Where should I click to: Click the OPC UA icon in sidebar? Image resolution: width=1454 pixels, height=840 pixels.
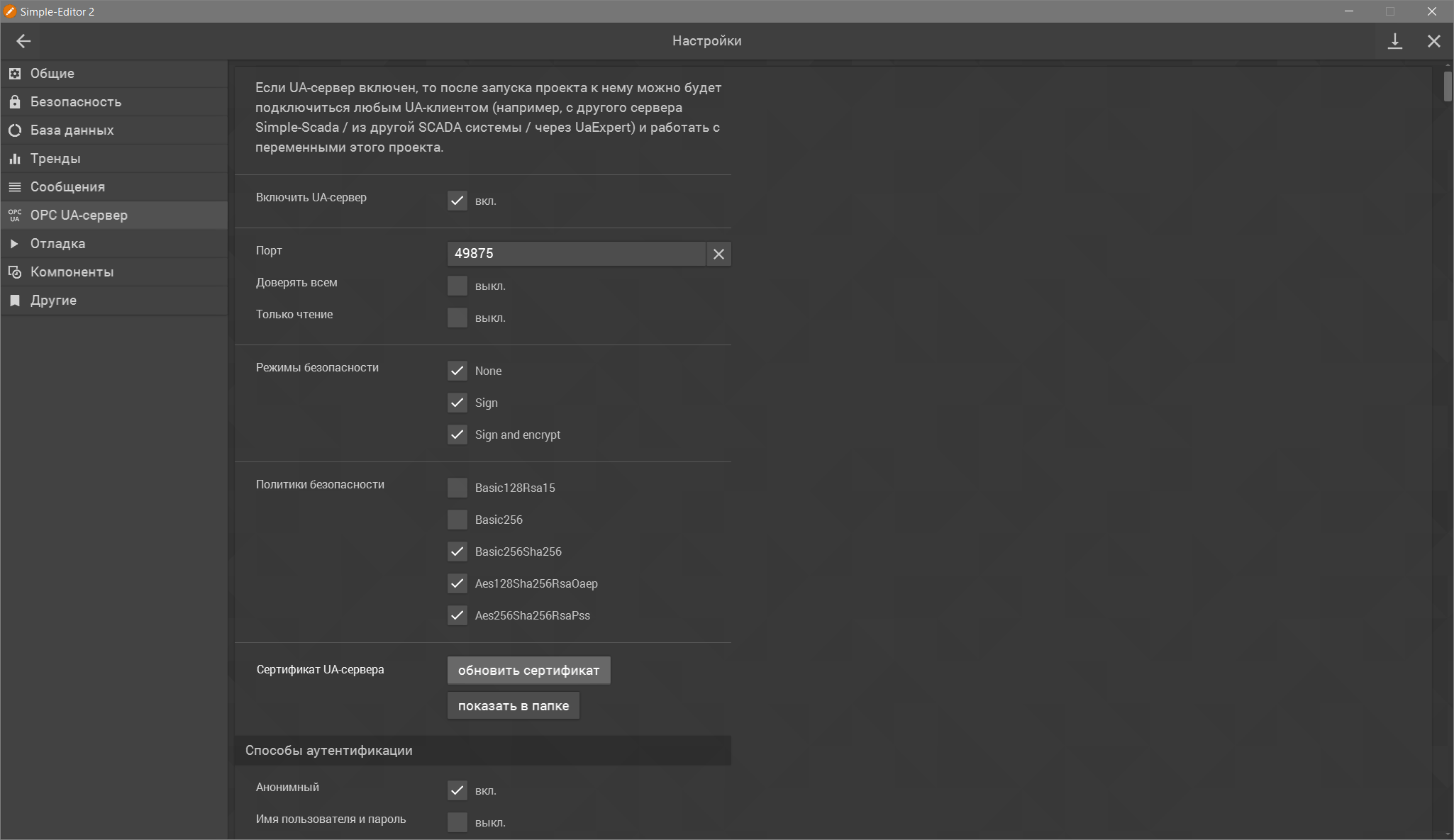(15, 215)
